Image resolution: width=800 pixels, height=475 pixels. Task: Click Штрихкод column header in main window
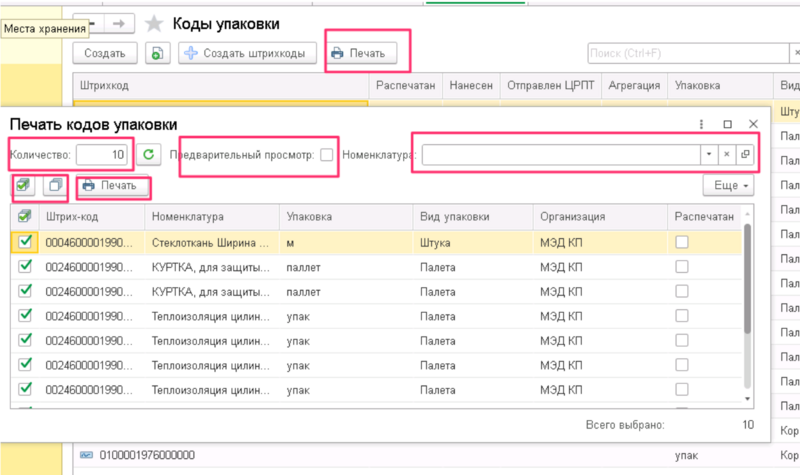tap(221, 85)
